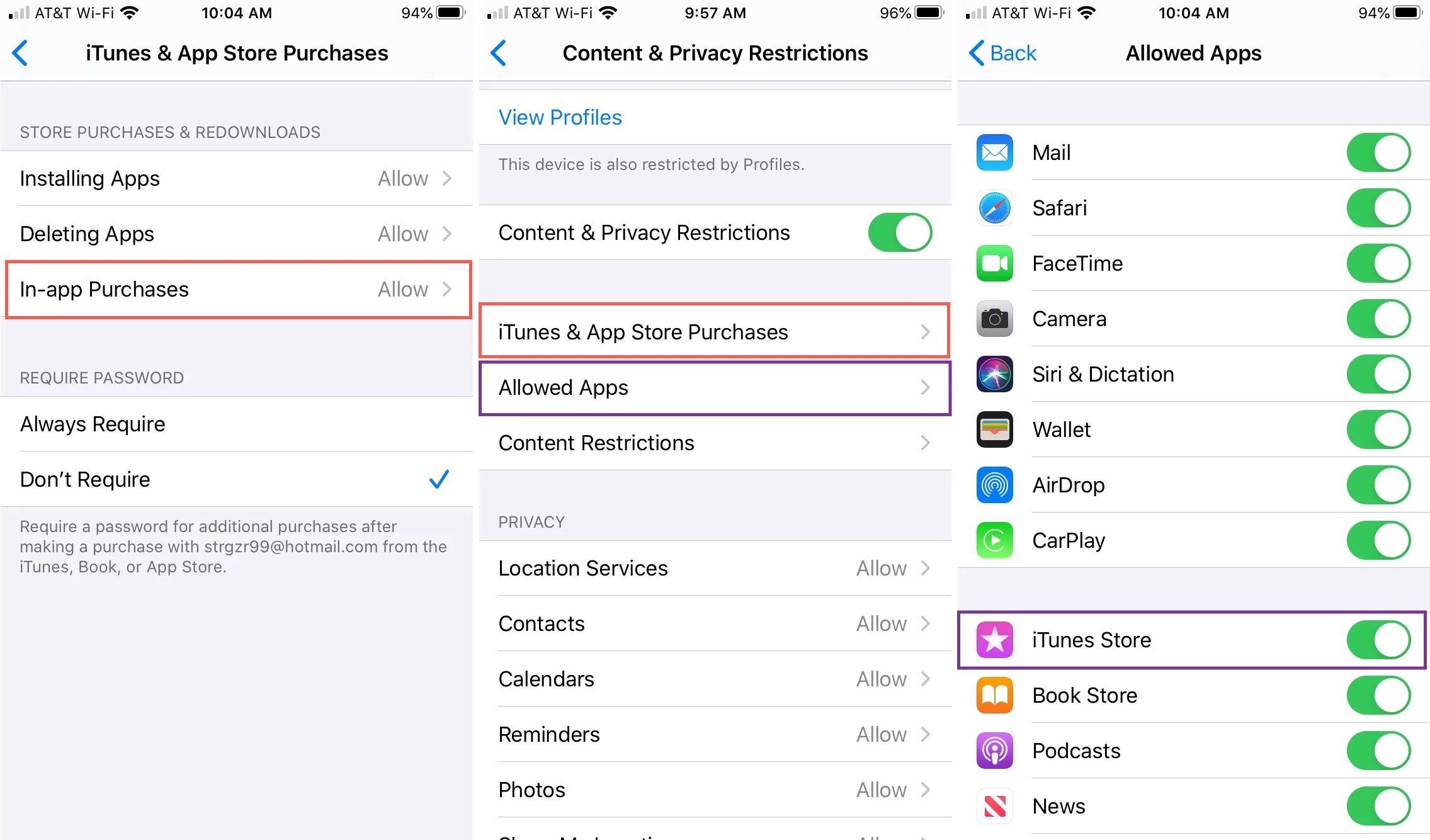Expand Location Services privacy setting
Viewport: 1430px width, 840px height.
(715, 568)
